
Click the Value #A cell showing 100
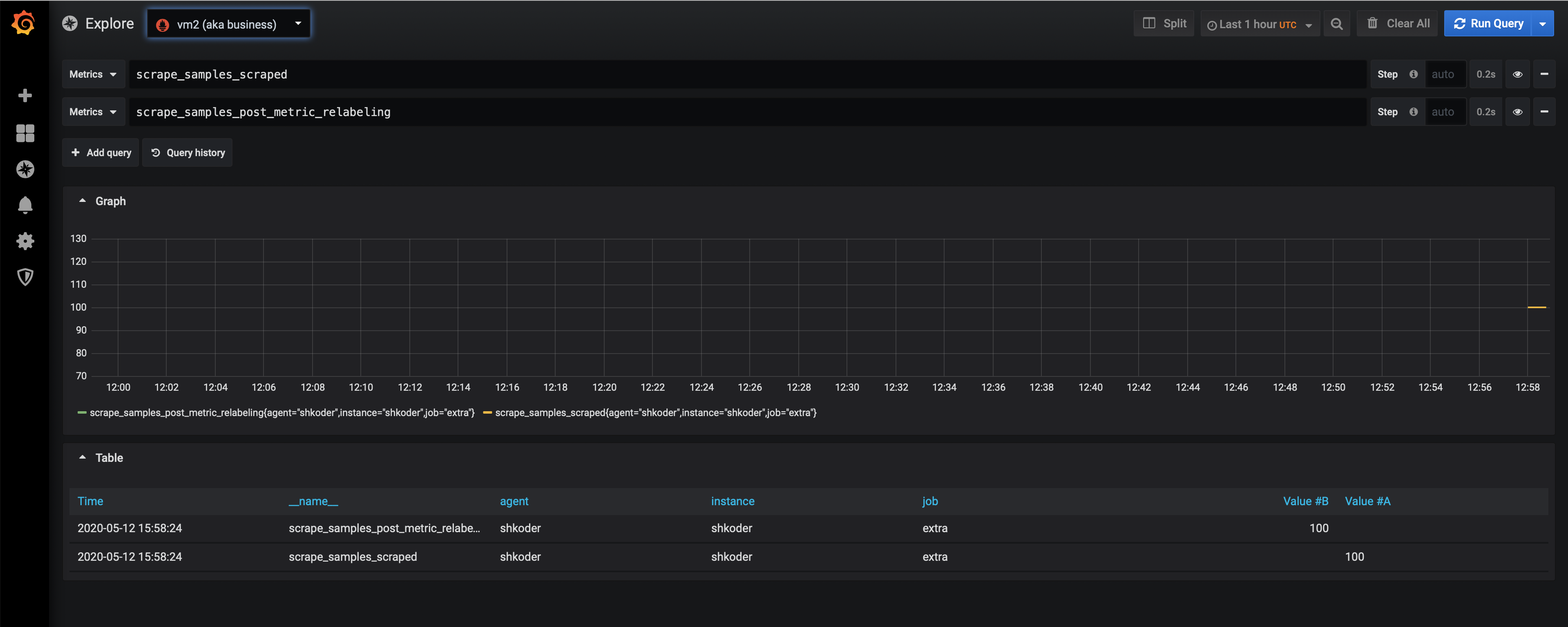pyautogui.click(x=1354, y=557)
